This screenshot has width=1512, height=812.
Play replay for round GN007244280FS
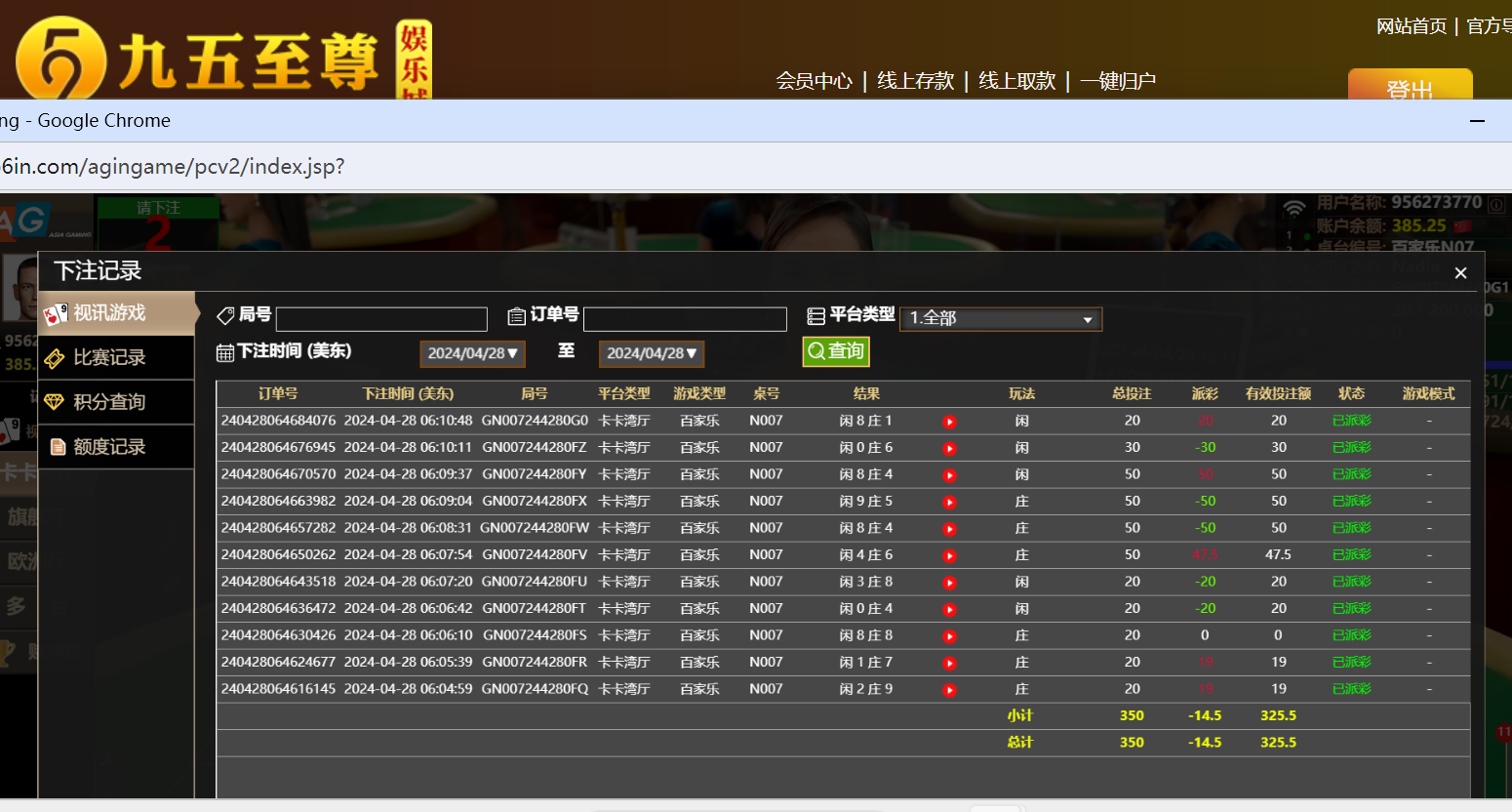coord(949,636)
